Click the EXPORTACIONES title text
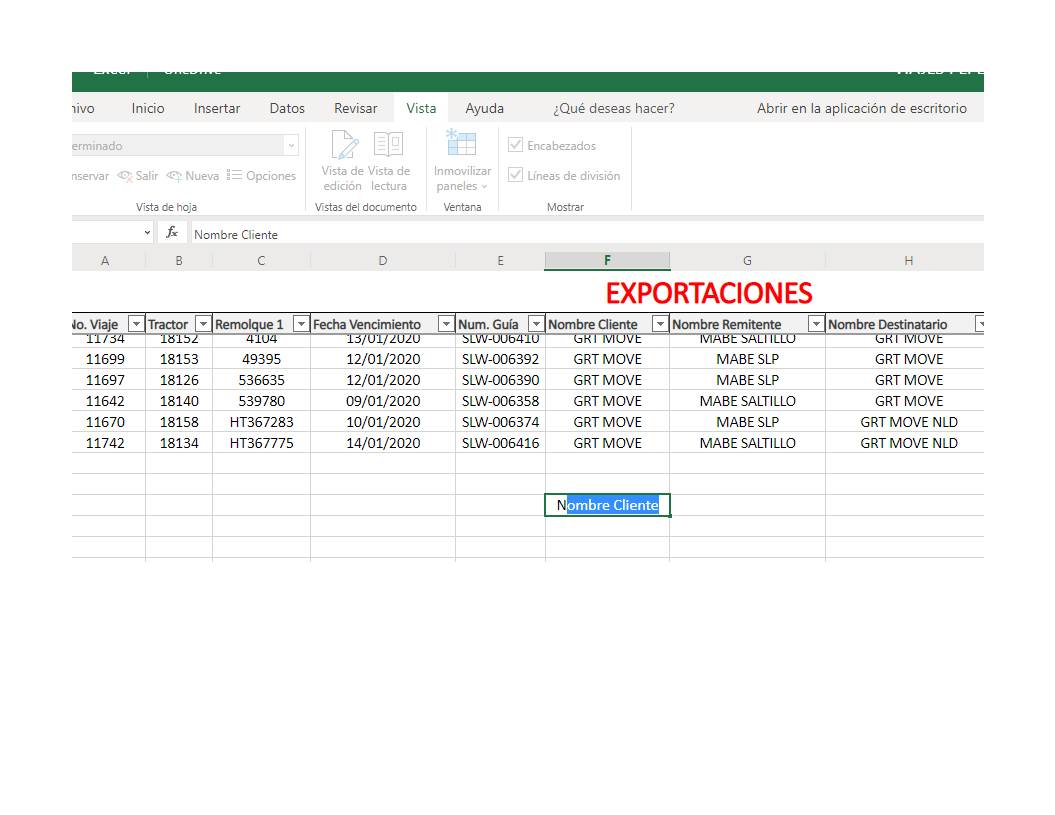Viewport: 1055px width, 815px height. tap(708, 293)
